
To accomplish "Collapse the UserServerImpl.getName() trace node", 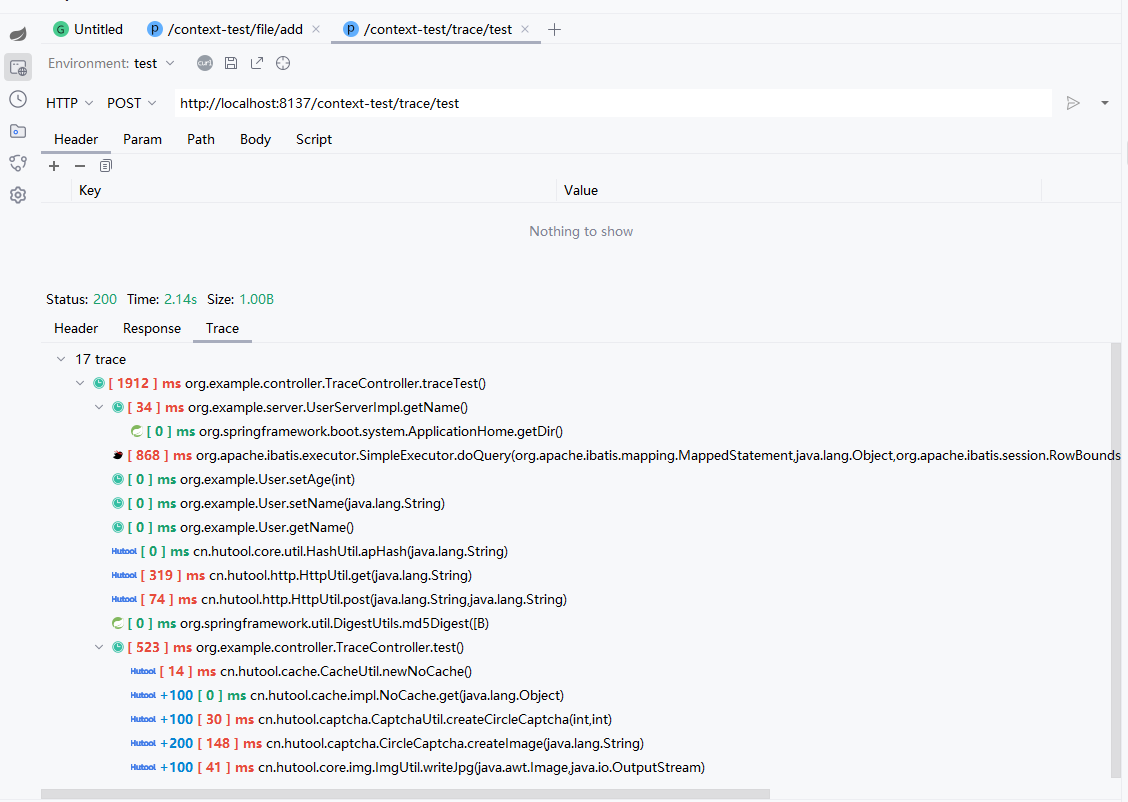I will [99, 407].
